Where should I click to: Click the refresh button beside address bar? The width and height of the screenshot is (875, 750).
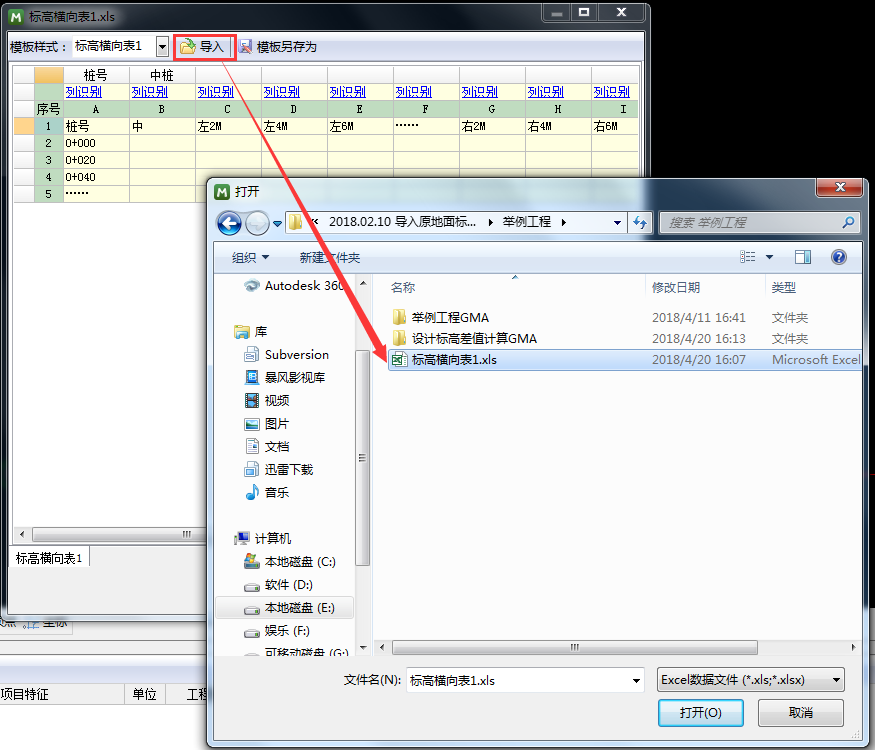pyautogui.click(x=641, y=222)
